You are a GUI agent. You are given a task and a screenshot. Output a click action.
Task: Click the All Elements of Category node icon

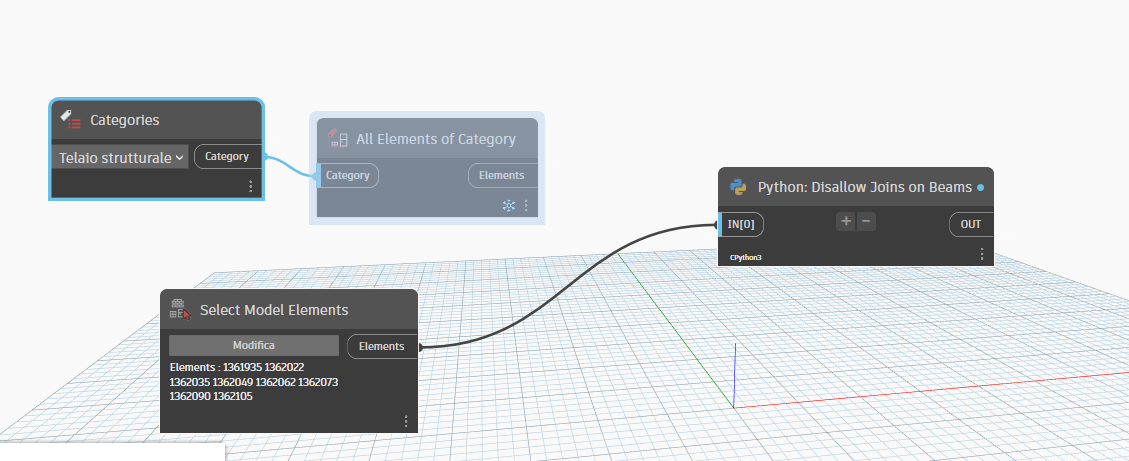pyautogui.click(x=338, y=138)
